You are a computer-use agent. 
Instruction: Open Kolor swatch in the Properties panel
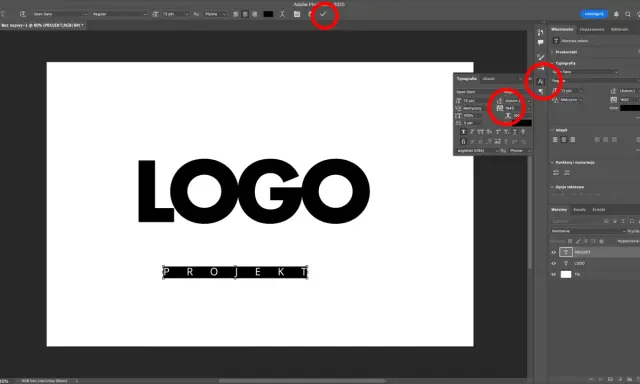pyautogui.click(x=630, y=108)
